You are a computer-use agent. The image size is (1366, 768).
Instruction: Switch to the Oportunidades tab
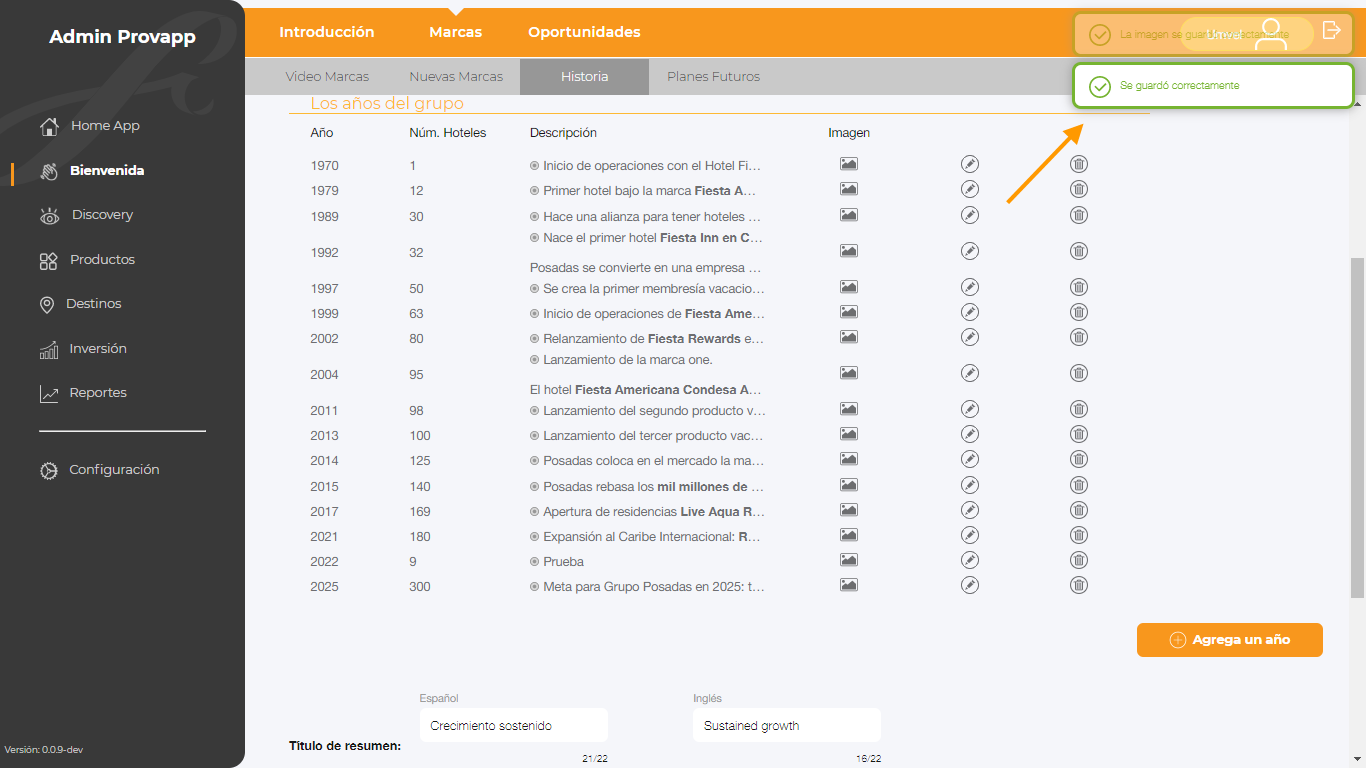(x=585, y=32)
